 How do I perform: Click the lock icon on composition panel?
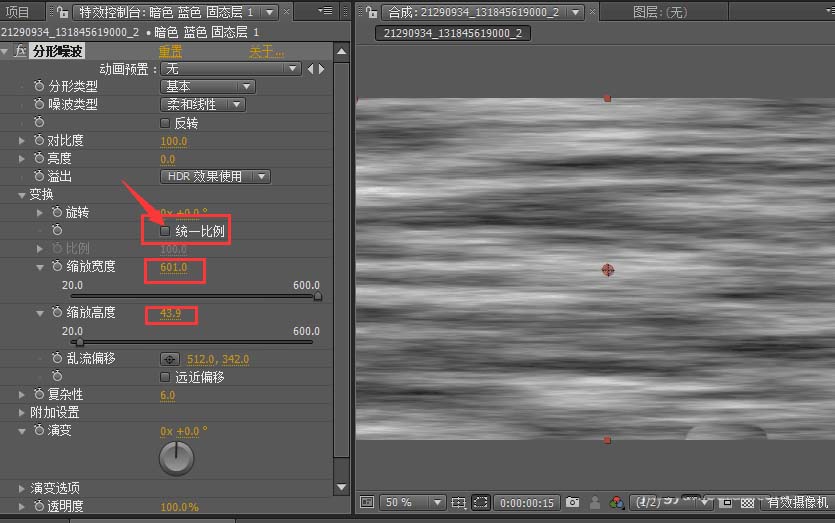tap(372, 12)
